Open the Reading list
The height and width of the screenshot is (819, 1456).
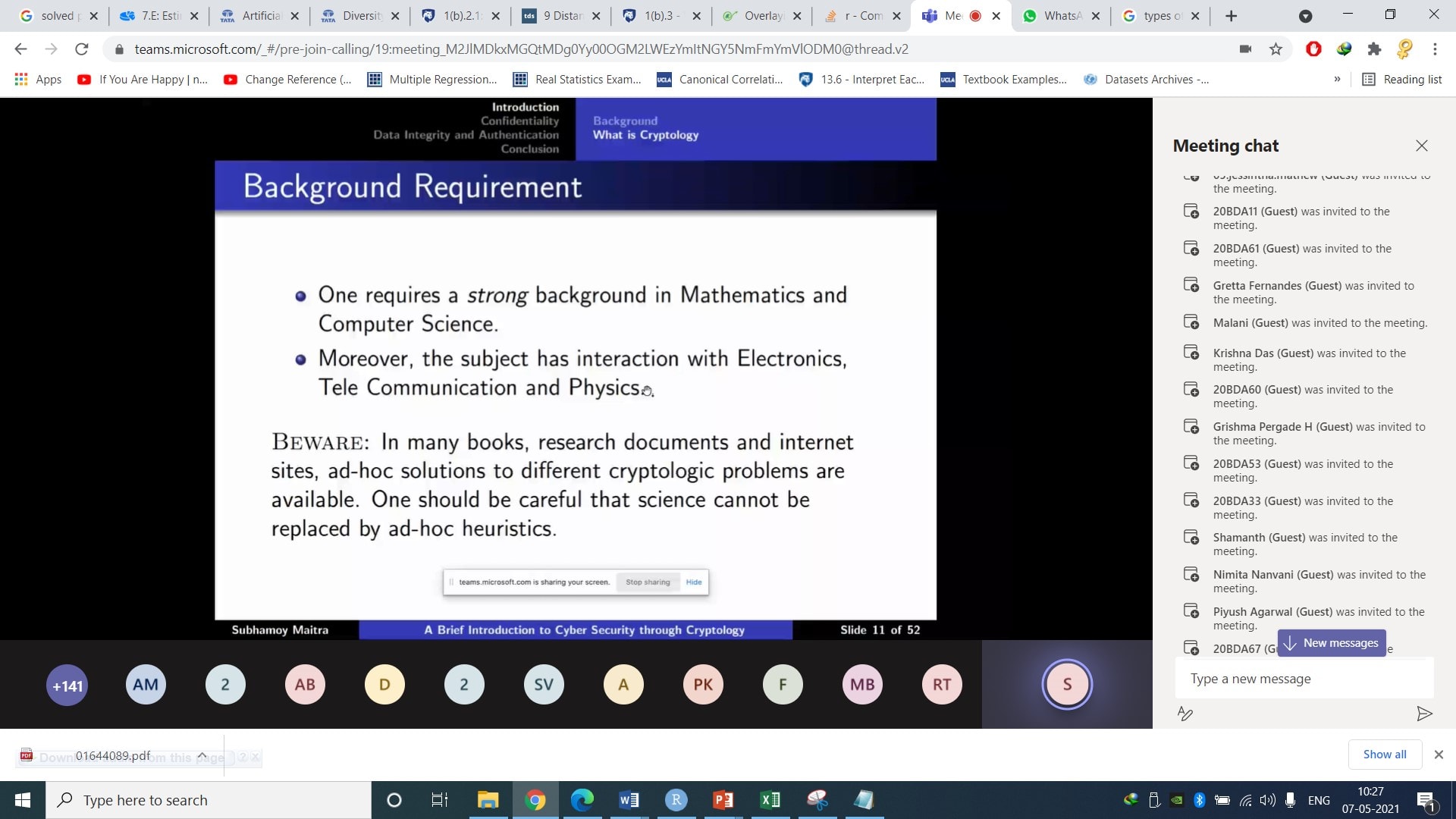coord(1402,79)
